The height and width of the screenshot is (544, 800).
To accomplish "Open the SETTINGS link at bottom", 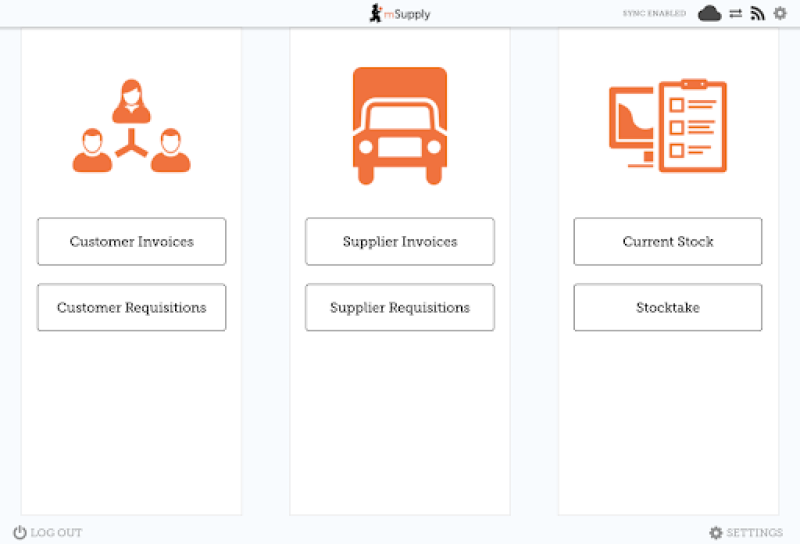I will (x=754, y=533).
